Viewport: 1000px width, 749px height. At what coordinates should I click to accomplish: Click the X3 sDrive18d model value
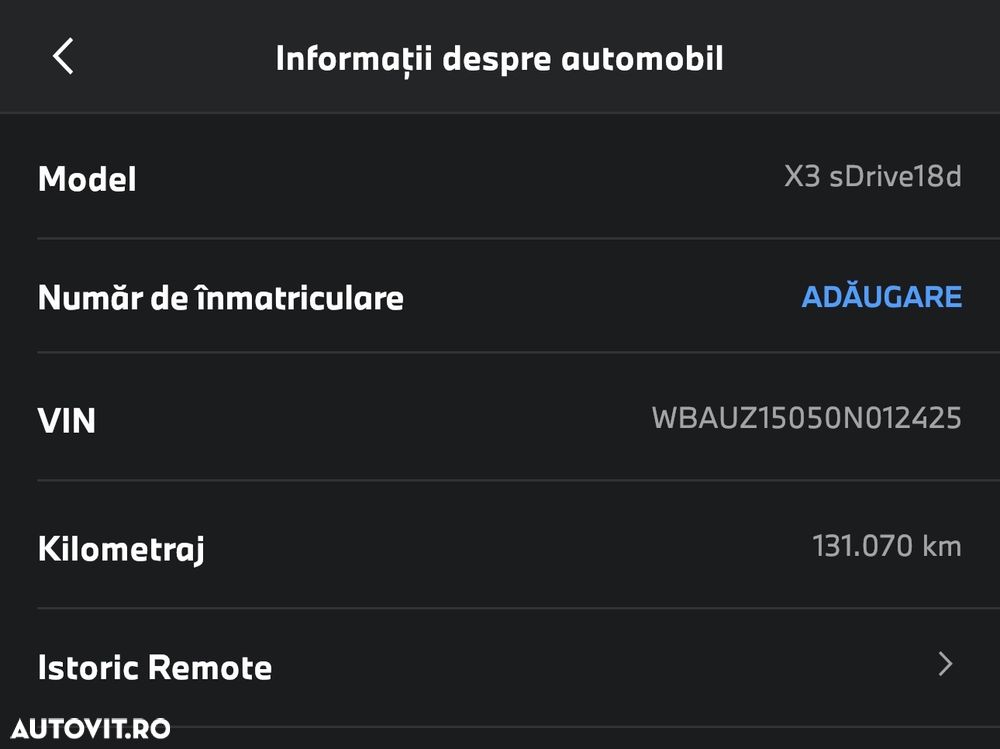coord(872,178)
